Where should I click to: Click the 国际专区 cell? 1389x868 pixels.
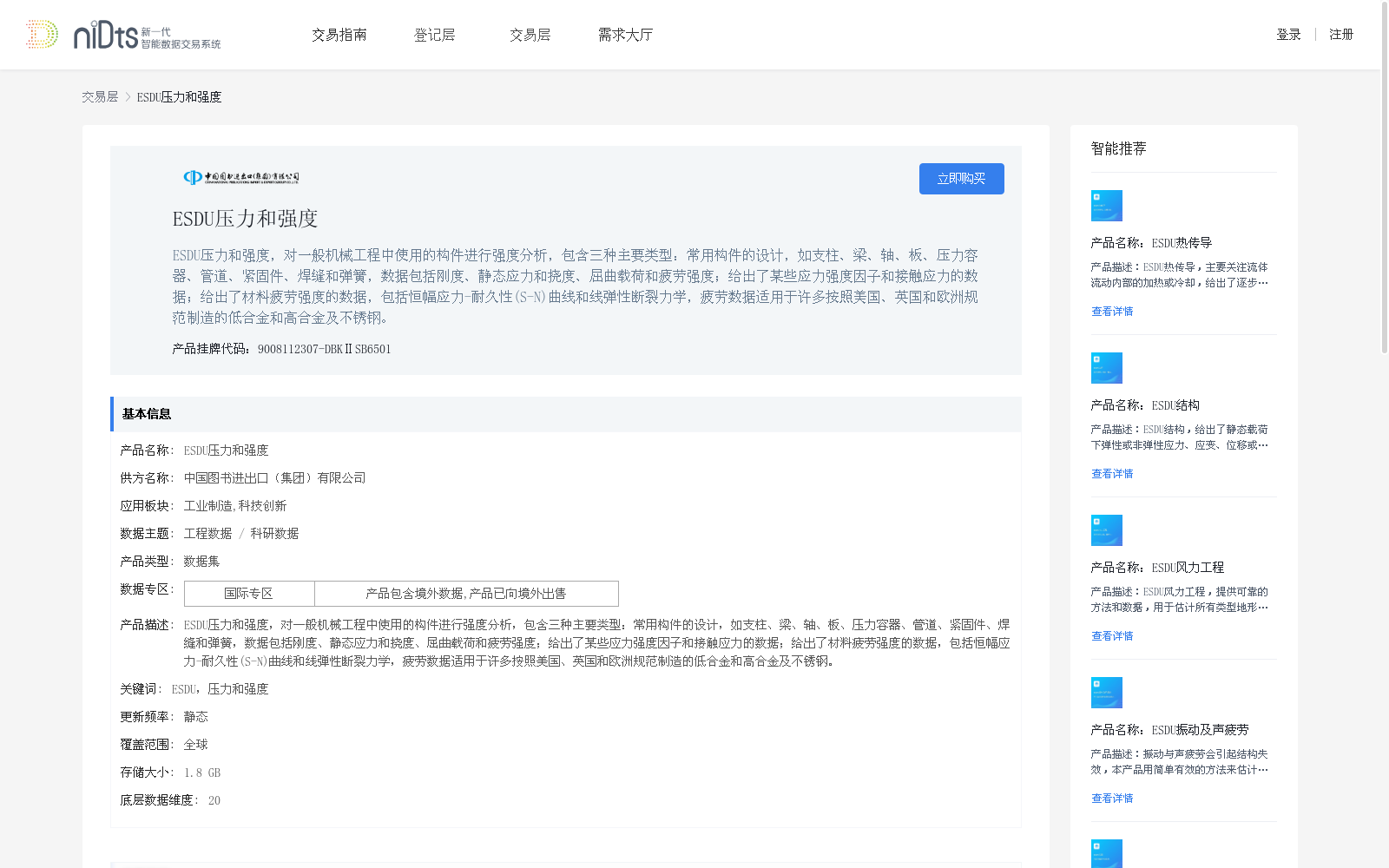tap(249, 594)
